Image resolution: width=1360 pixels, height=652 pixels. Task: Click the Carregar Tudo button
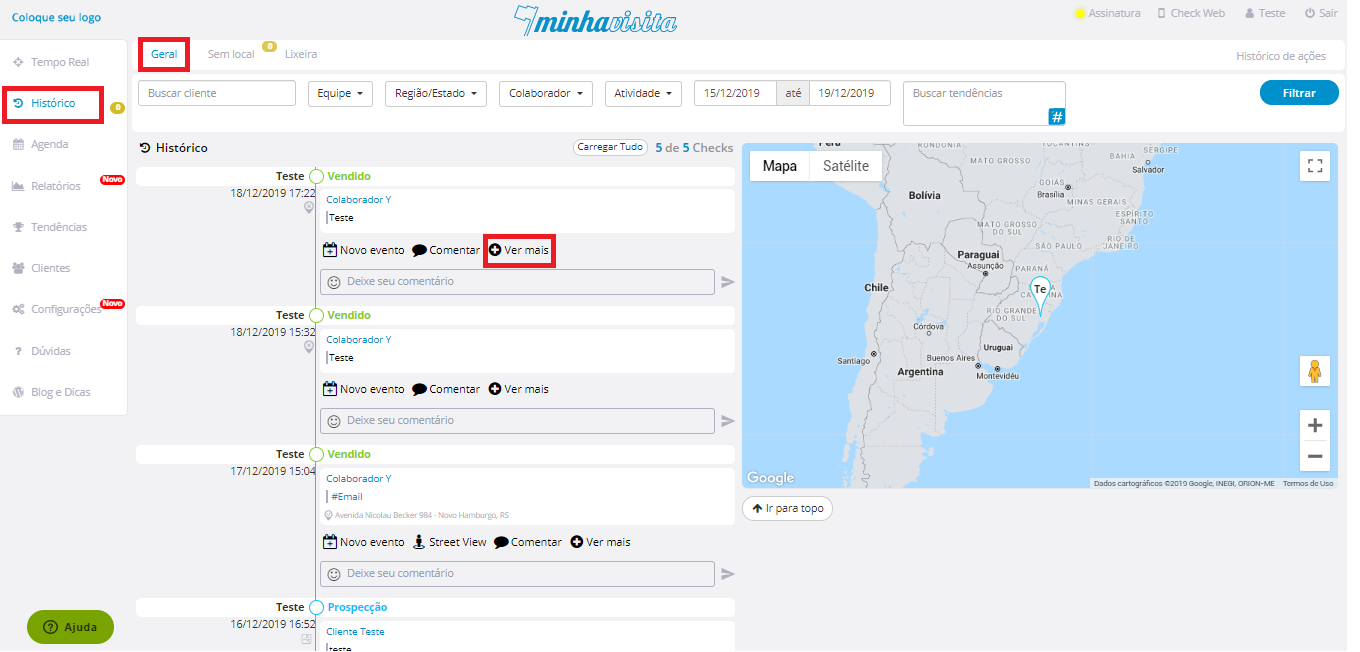pyautogui.click(x=609, y=147)
